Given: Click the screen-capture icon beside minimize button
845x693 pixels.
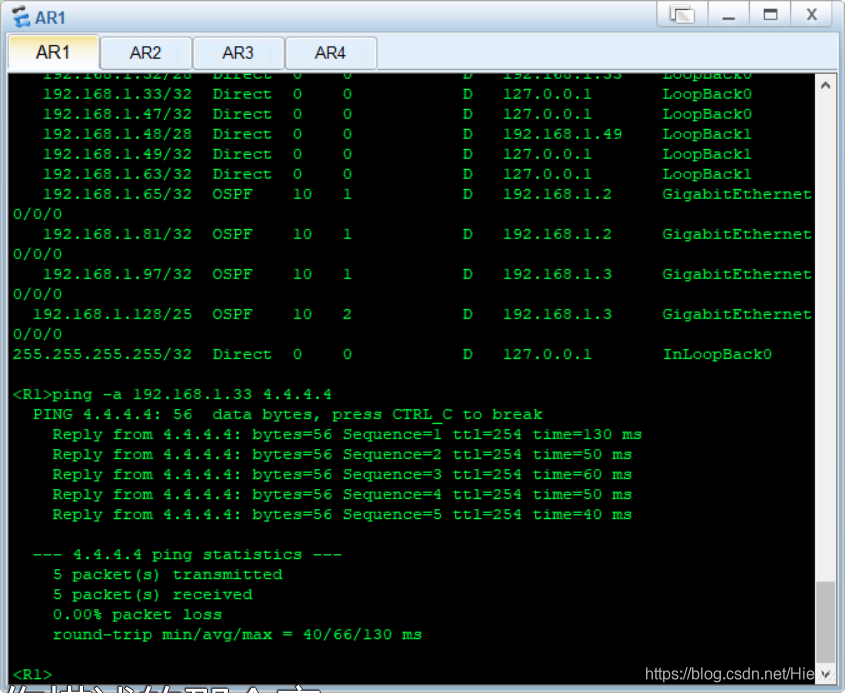Looking at the screenshot, I should click(x=683, y=14).
